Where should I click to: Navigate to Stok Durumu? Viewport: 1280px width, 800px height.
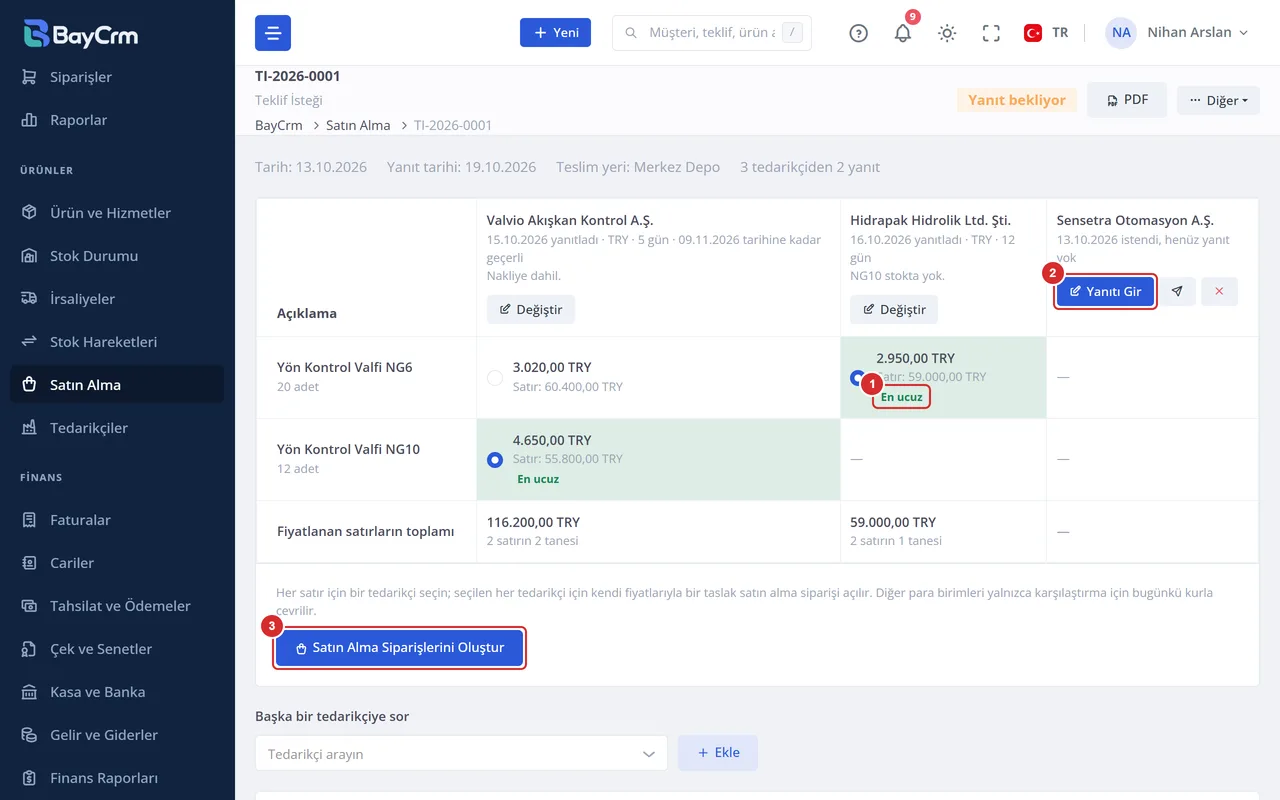point(117,256)
